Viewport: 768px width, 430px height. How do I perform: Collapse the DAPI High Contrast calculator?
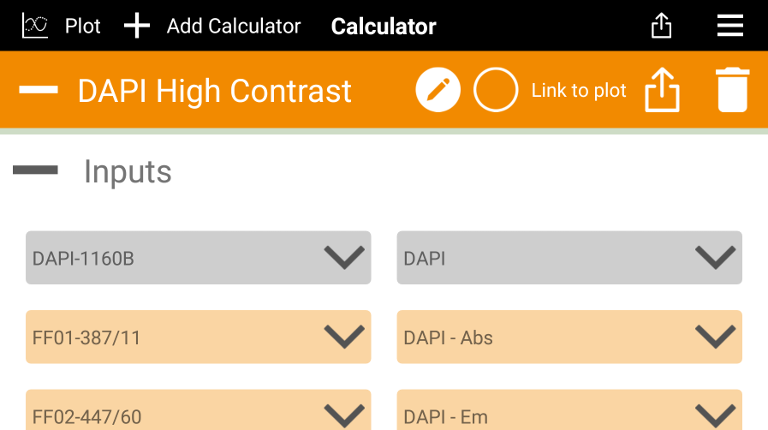point(39,91)
